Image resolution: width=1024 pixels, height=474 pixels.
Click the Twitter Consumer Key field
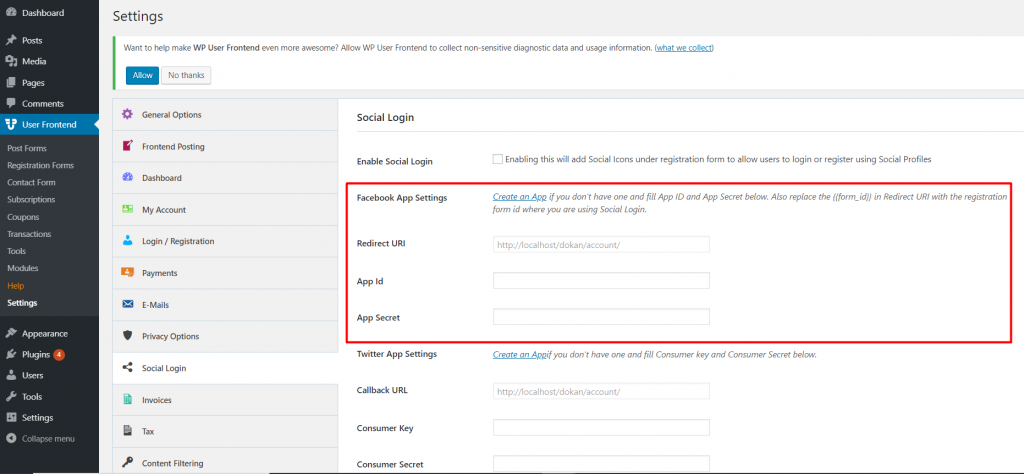coord(601,428)
